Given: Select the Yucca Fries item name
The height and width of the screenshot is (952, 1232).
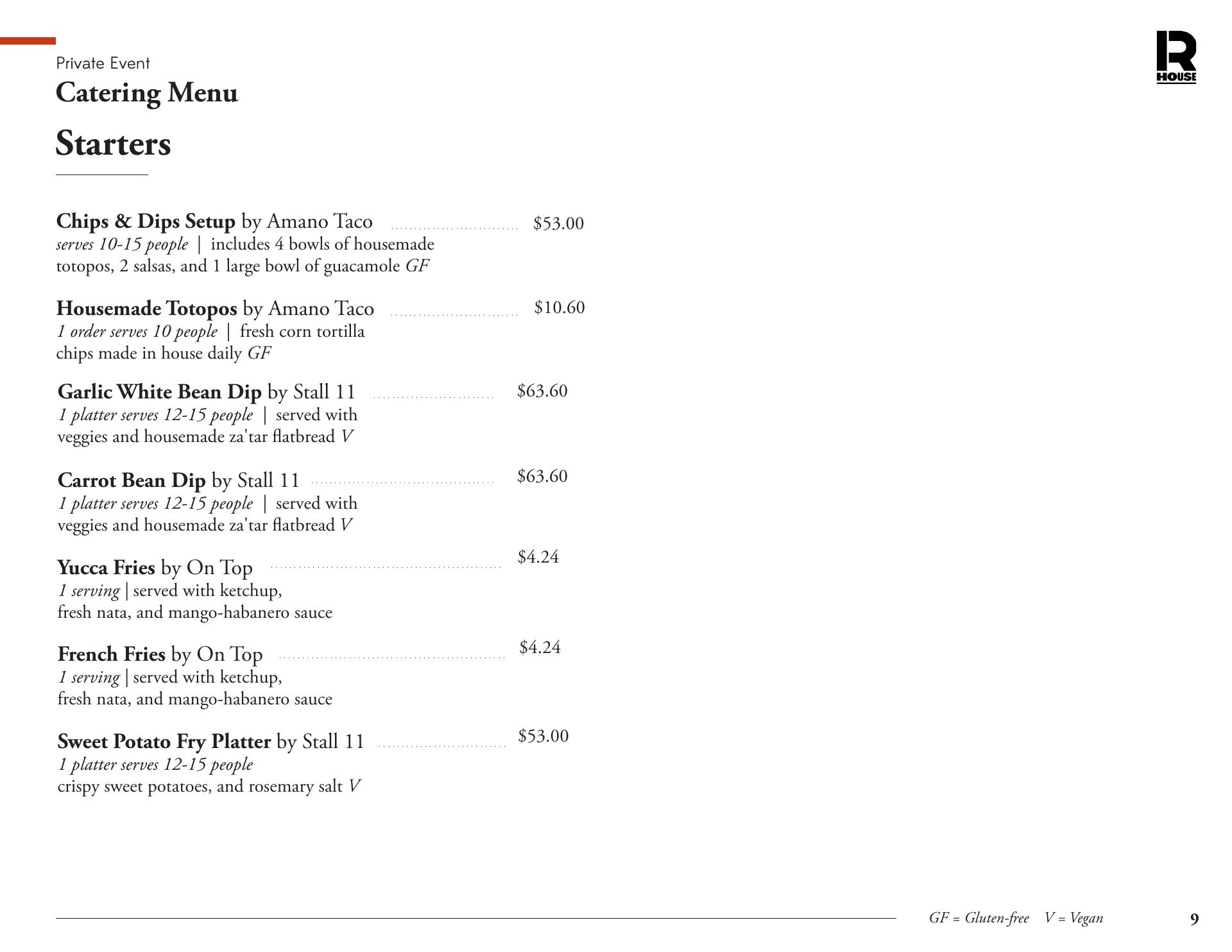Looking at the screenshot, I should [x=106, y=568].
